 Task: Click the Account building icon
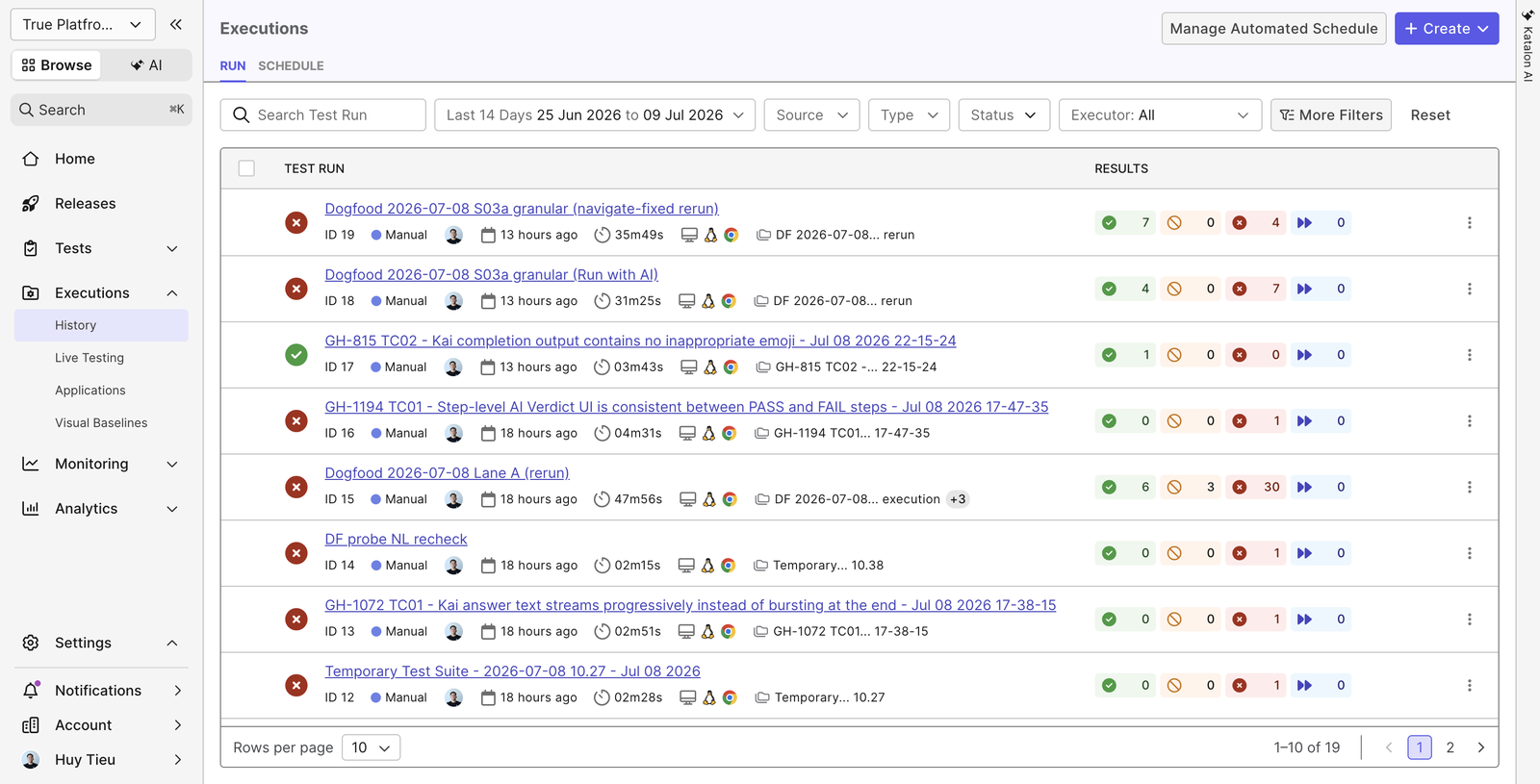coord(31,725)
